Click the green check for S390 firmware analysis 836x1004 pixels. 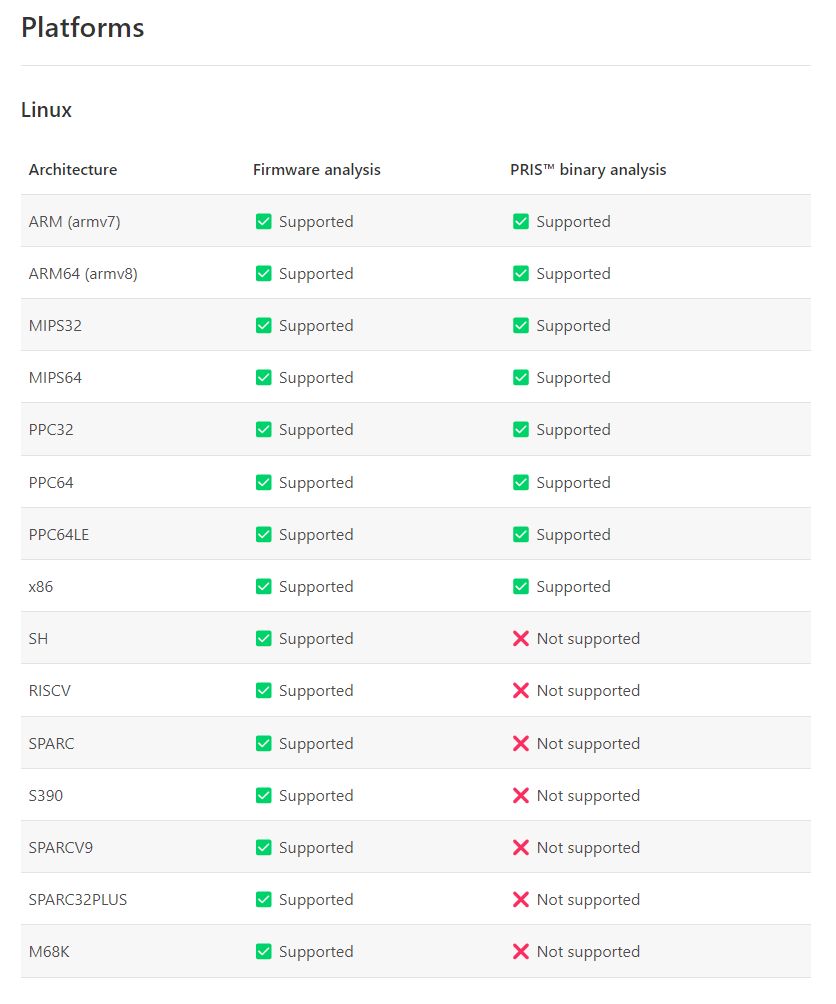click(x=263, y=795)
